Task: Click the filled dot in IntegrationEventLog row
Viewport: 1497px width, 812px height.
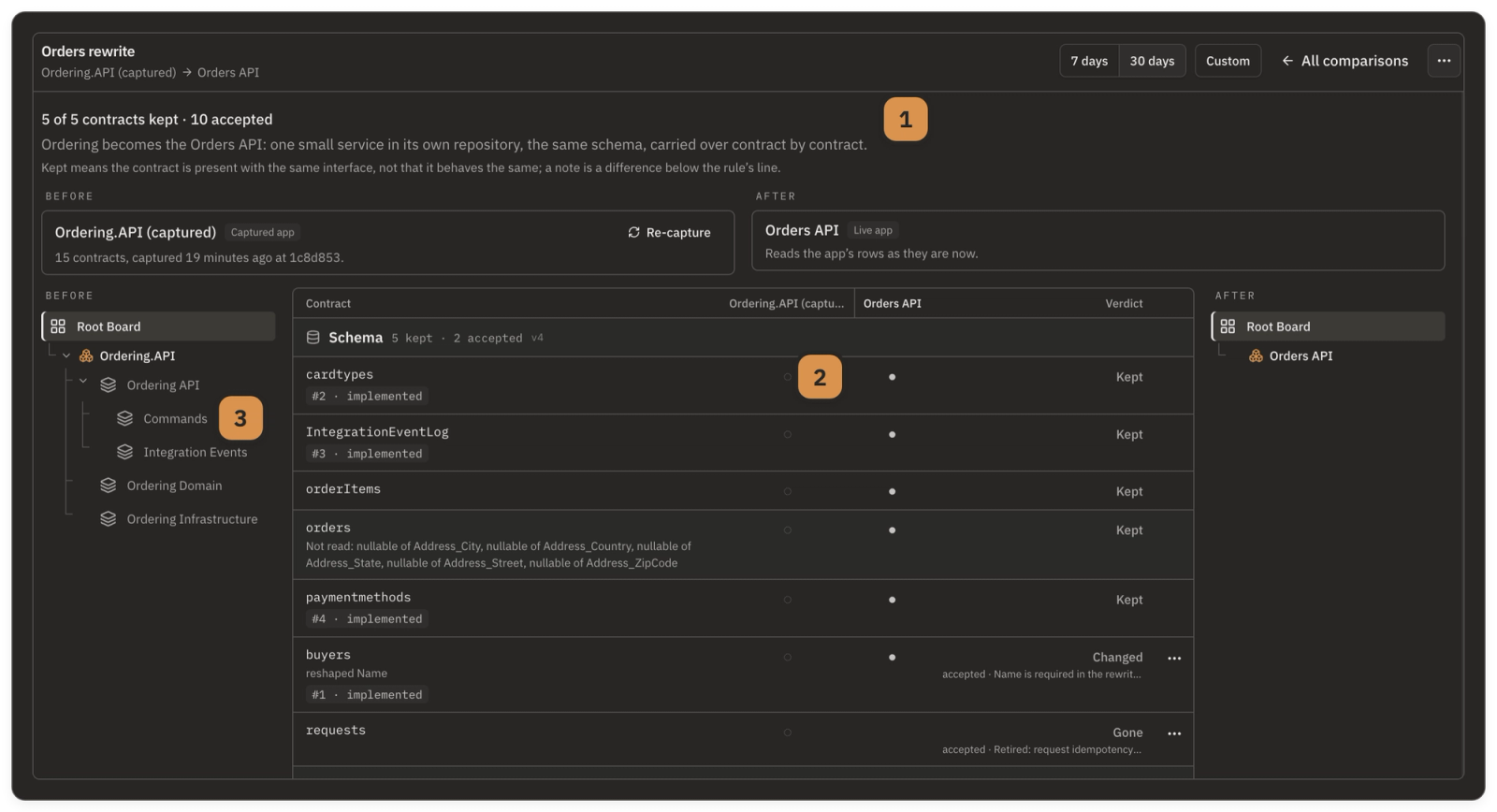Action: (x=892, y=434)
